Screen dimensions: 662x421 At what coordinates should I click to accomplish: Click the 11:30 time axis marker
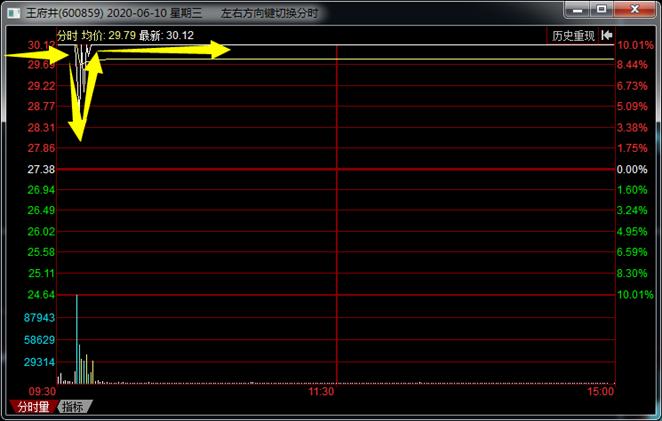(321, 393)
